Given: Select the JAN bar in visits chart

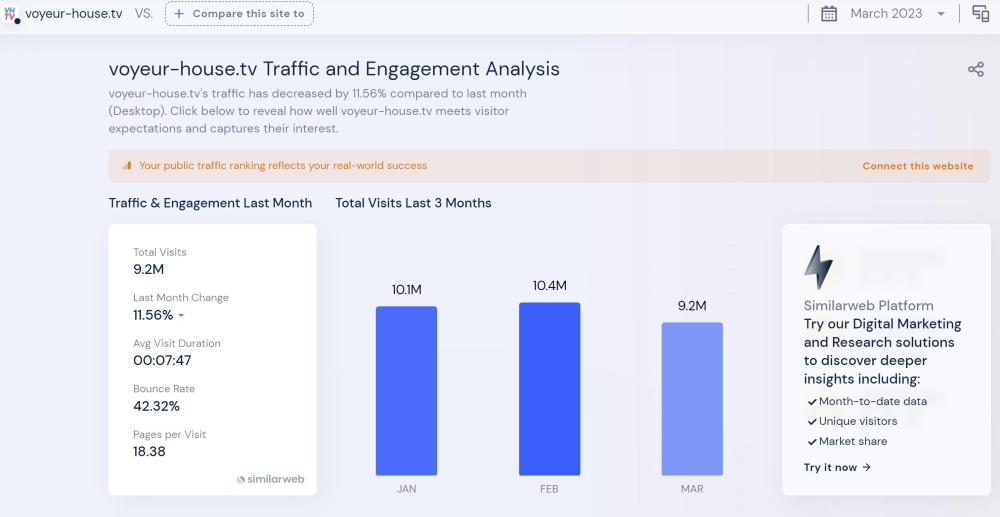Looking at the screenshot, I should click(x=406, y=390).
